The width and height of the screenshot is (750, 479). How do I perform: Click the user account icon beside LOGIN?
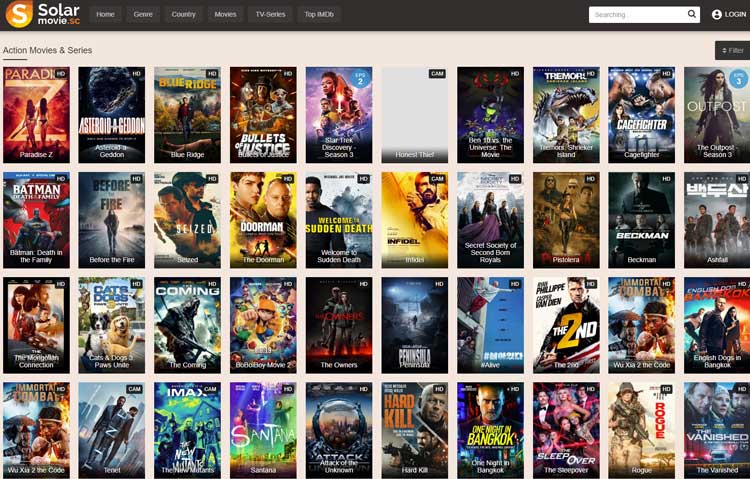pos(716,14)
